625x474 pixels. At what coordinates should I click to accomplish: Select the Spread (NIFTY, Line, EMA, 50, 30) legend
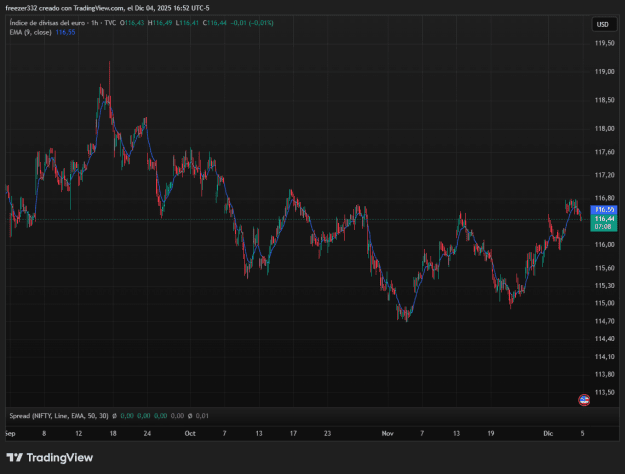[59, 416]
